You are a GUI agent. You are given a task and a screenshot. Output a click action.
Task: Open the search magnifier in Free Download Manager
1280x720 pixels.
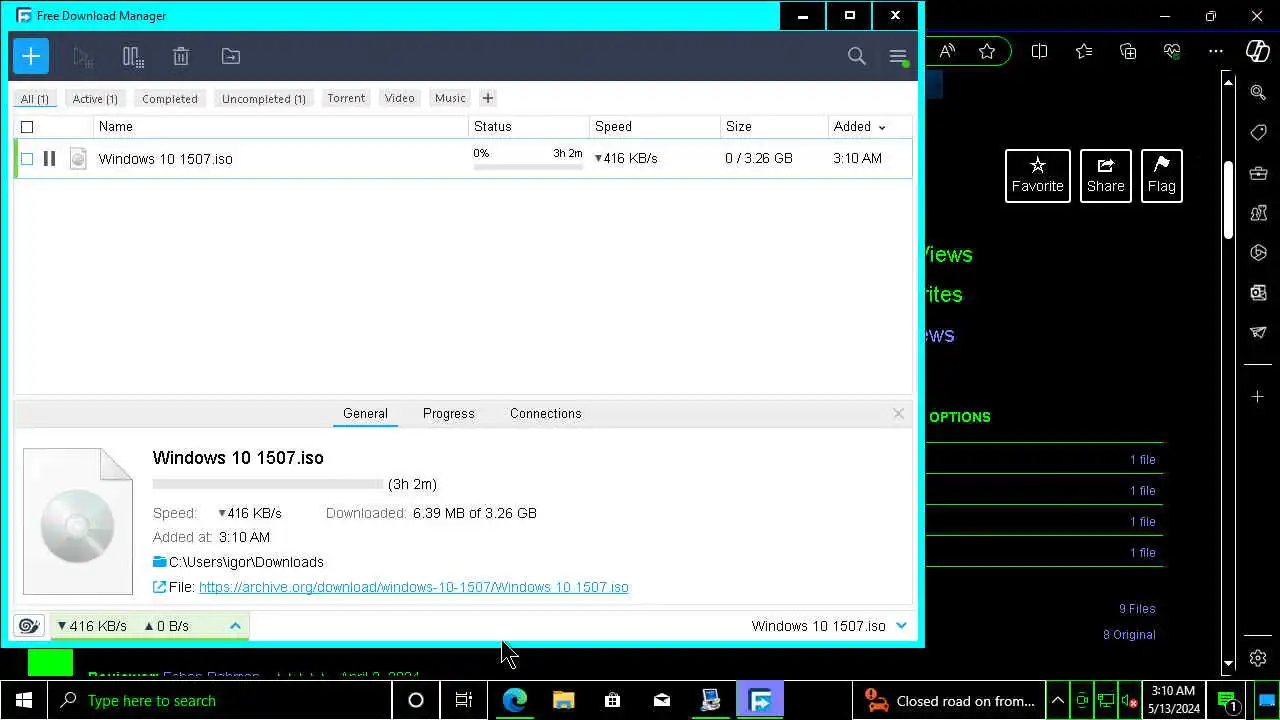tap(857, 57)
